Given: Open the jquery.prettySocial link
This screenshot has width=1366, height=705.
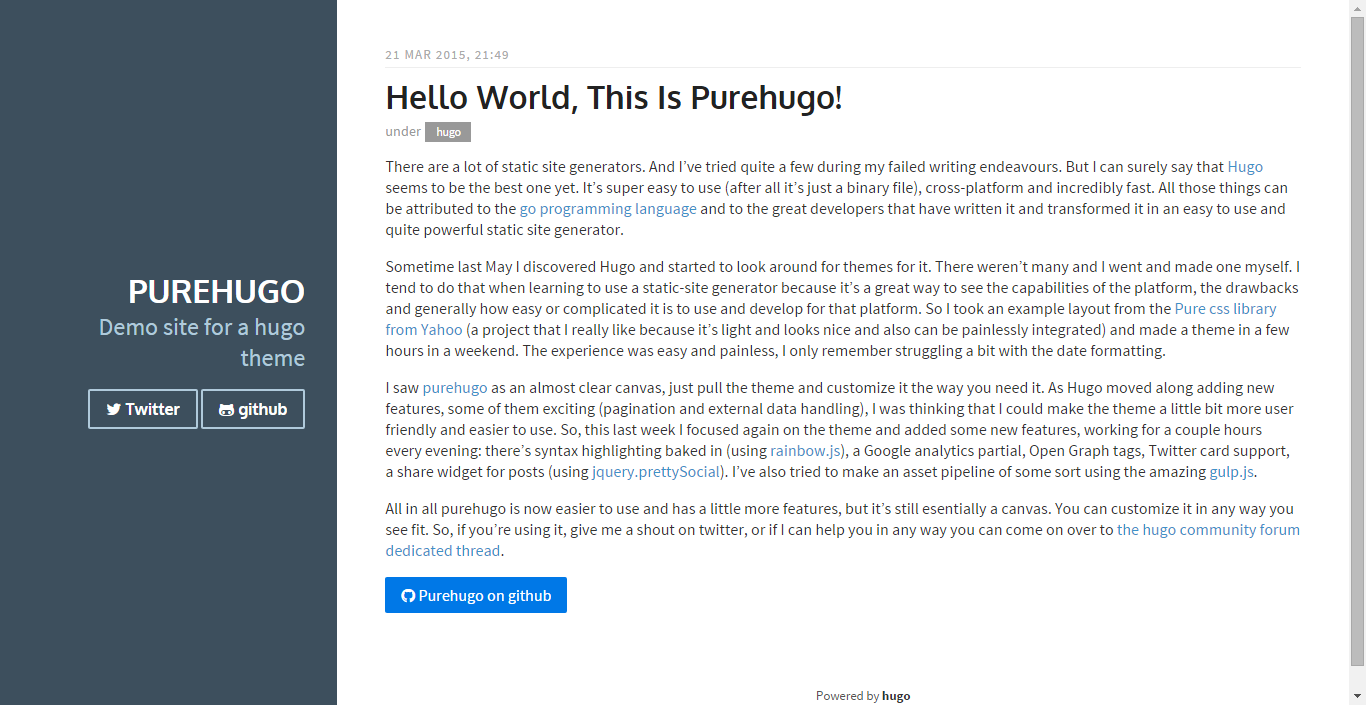Looking at the screenshot, I should point(657,472).
